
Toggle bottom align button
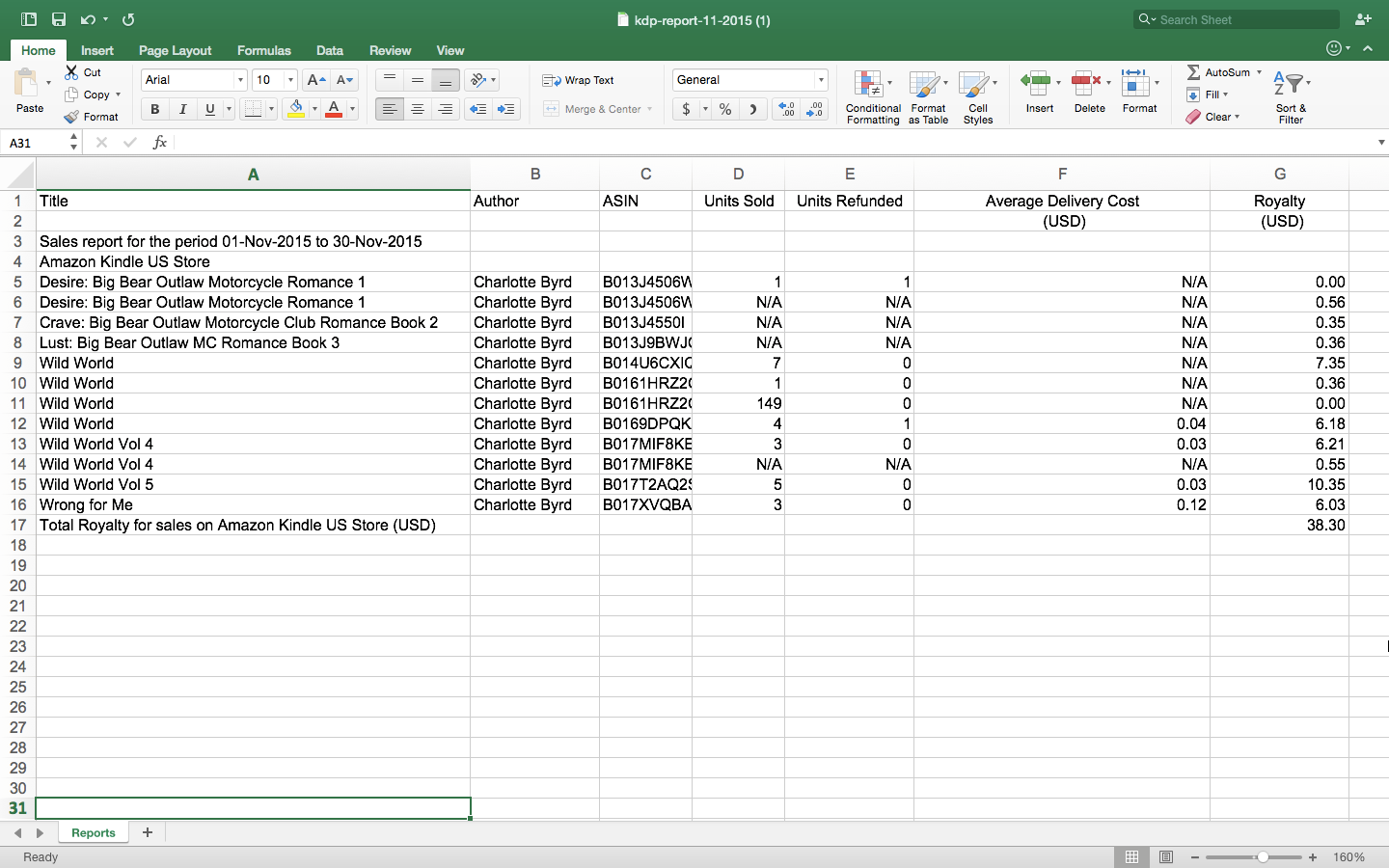point(445,80)
